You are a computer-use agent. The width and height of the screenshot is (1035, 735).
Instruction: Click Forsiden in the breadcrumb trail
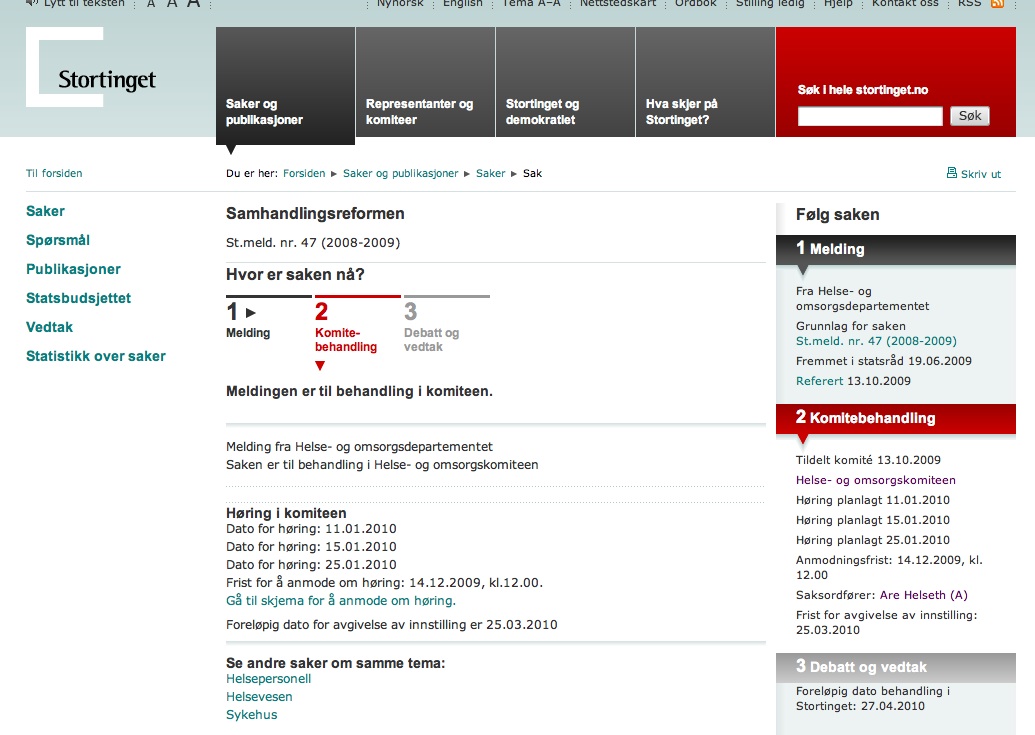[x=304, y=174]
